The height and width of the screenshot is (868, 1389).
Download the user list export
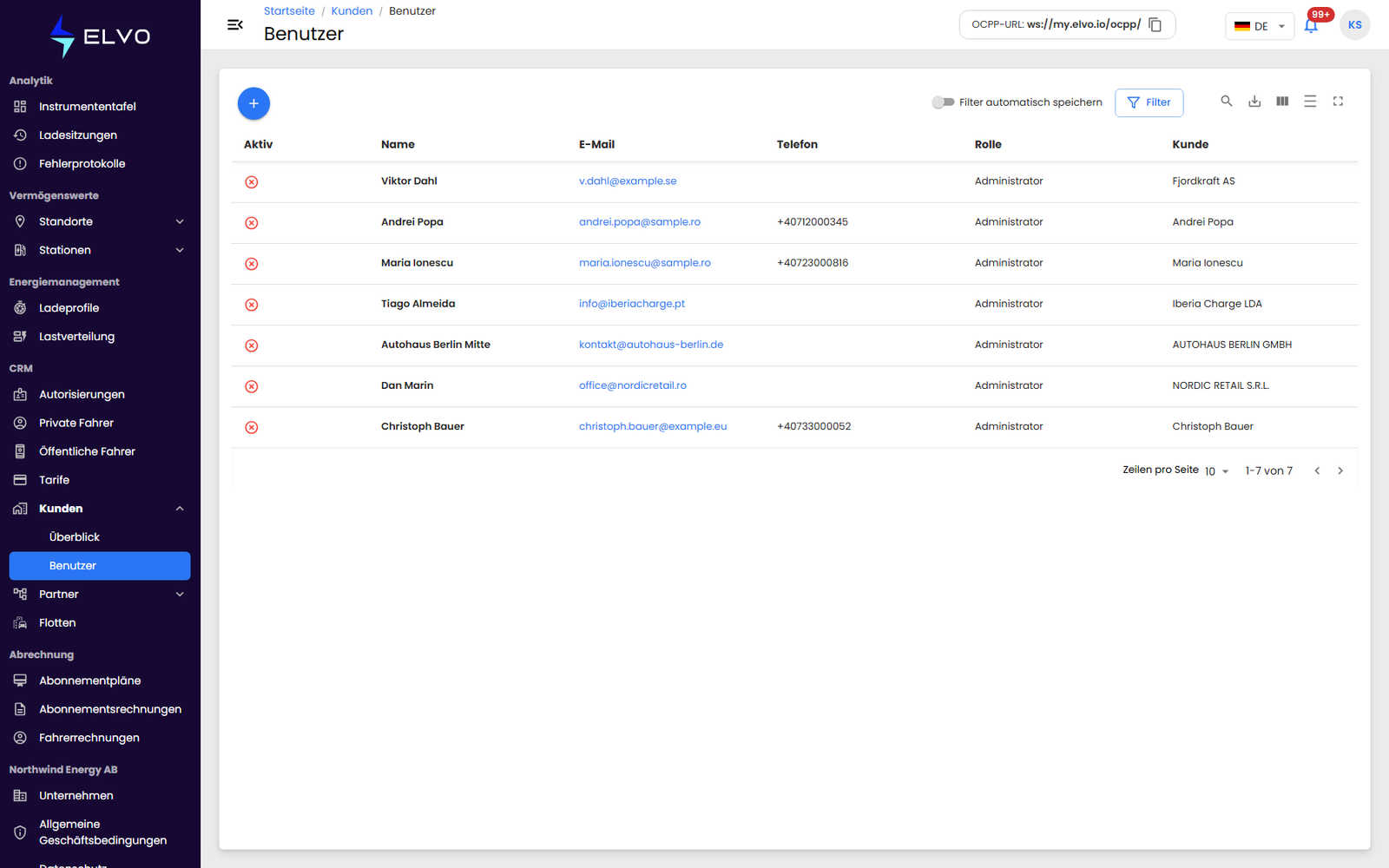1254,102
